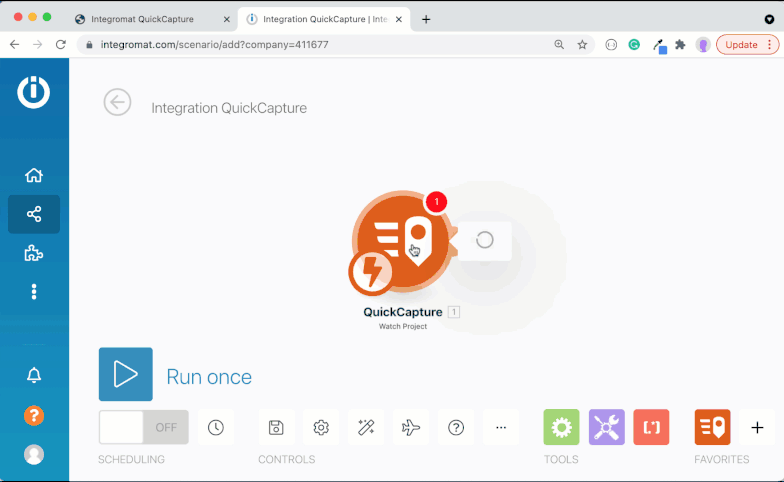Open green Flow control tools icon
Viewport: 784px width, 482px height.
pos(562,428)
